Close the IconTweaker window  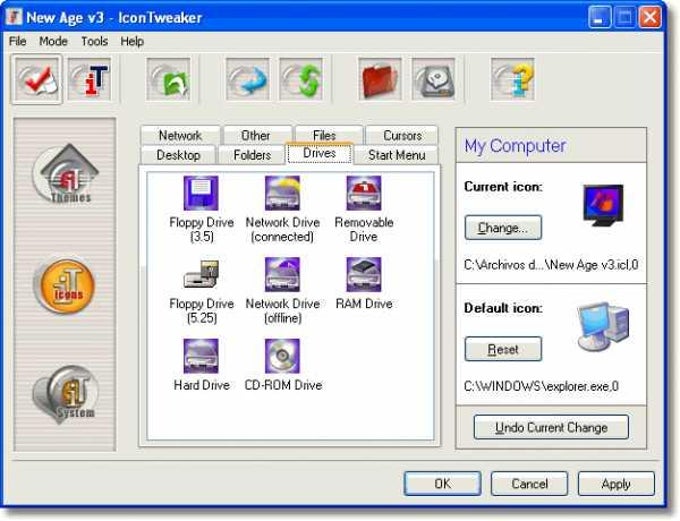point(651,18)
